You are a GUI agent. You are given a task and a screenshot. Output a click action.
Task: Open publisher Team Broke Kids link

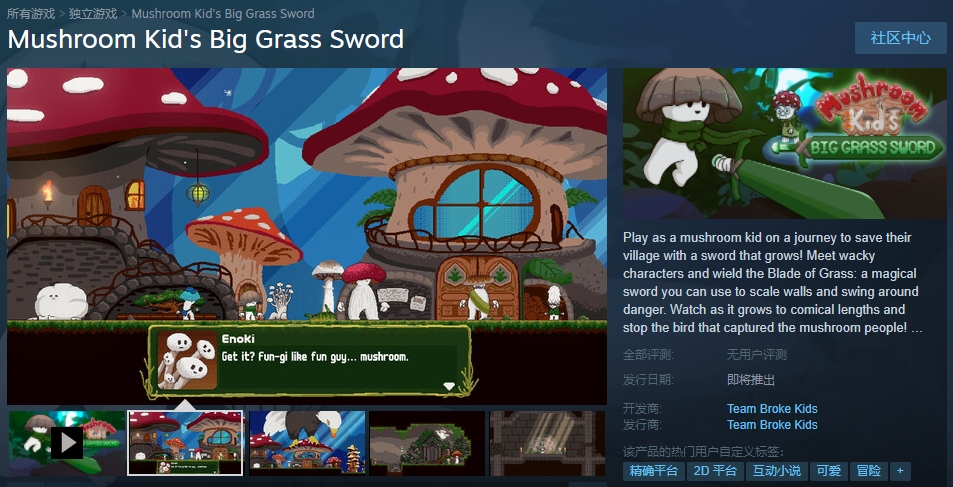772,424
